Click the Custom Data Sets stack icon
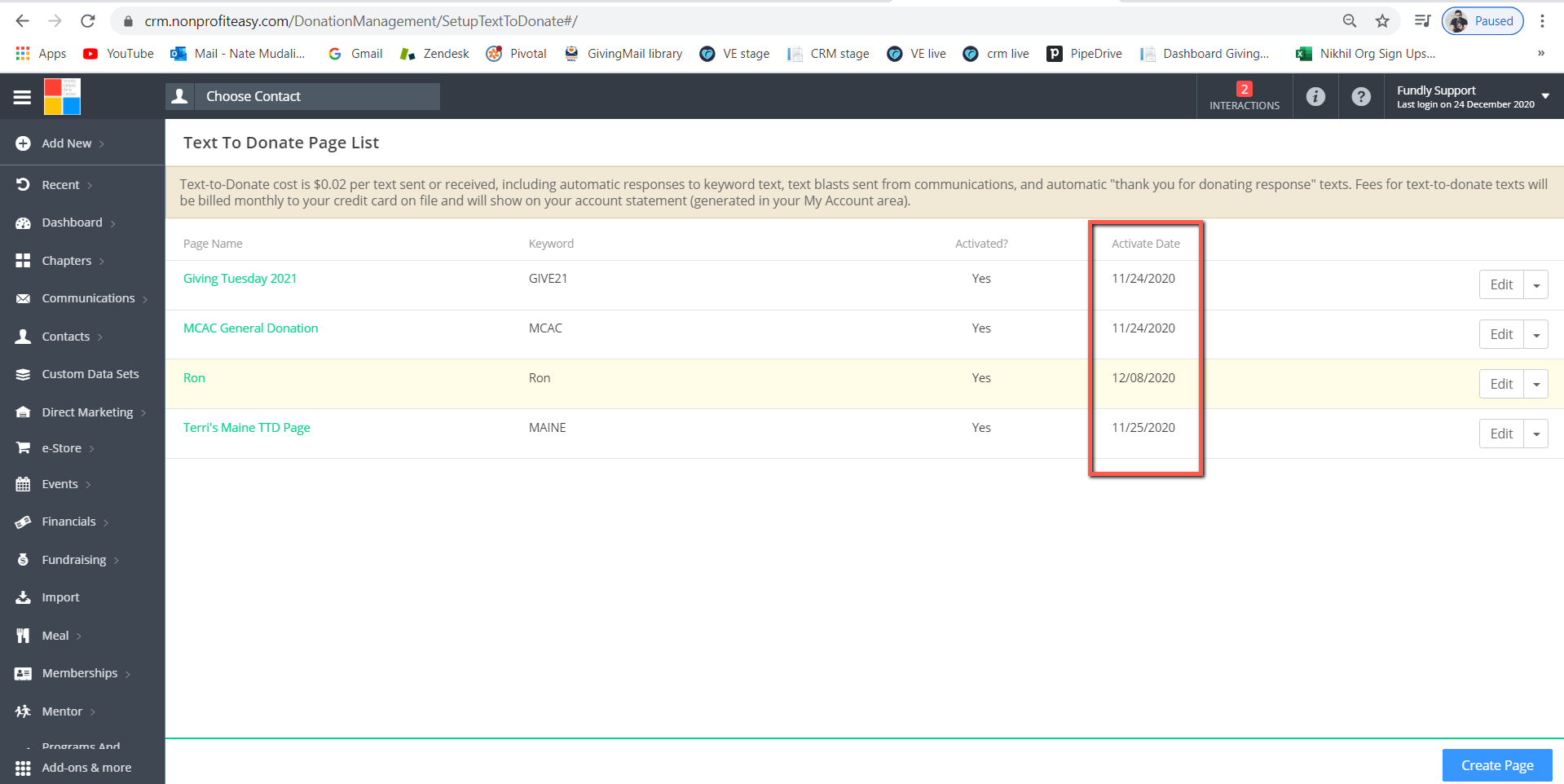1564x784 pixels. point(23,374)
